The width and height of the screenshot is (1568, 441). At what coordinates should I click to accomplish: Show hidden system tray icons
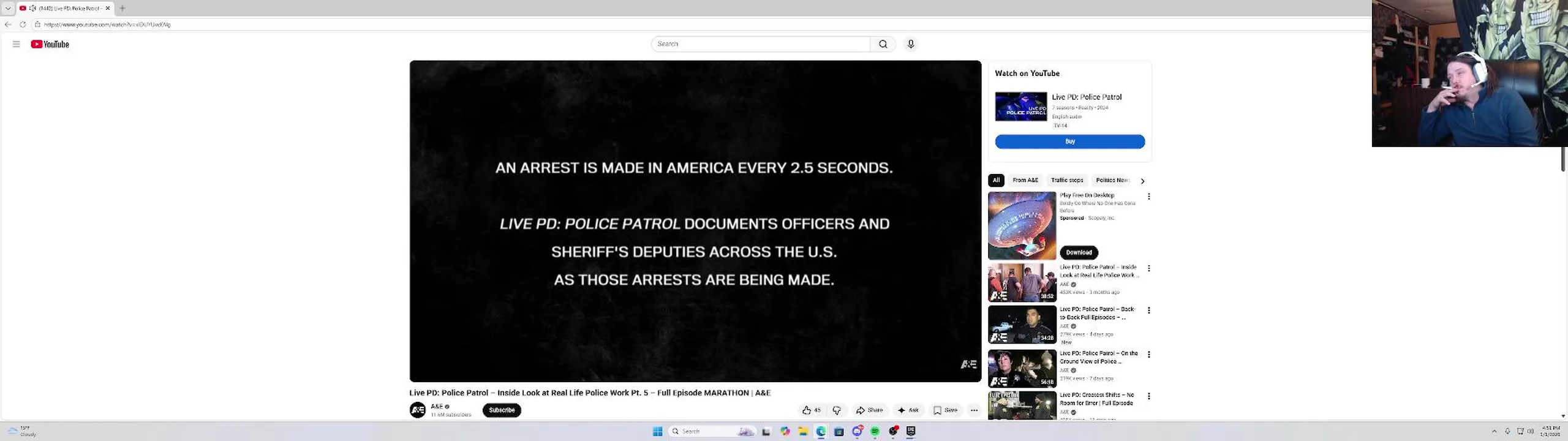coord(1494,431)
